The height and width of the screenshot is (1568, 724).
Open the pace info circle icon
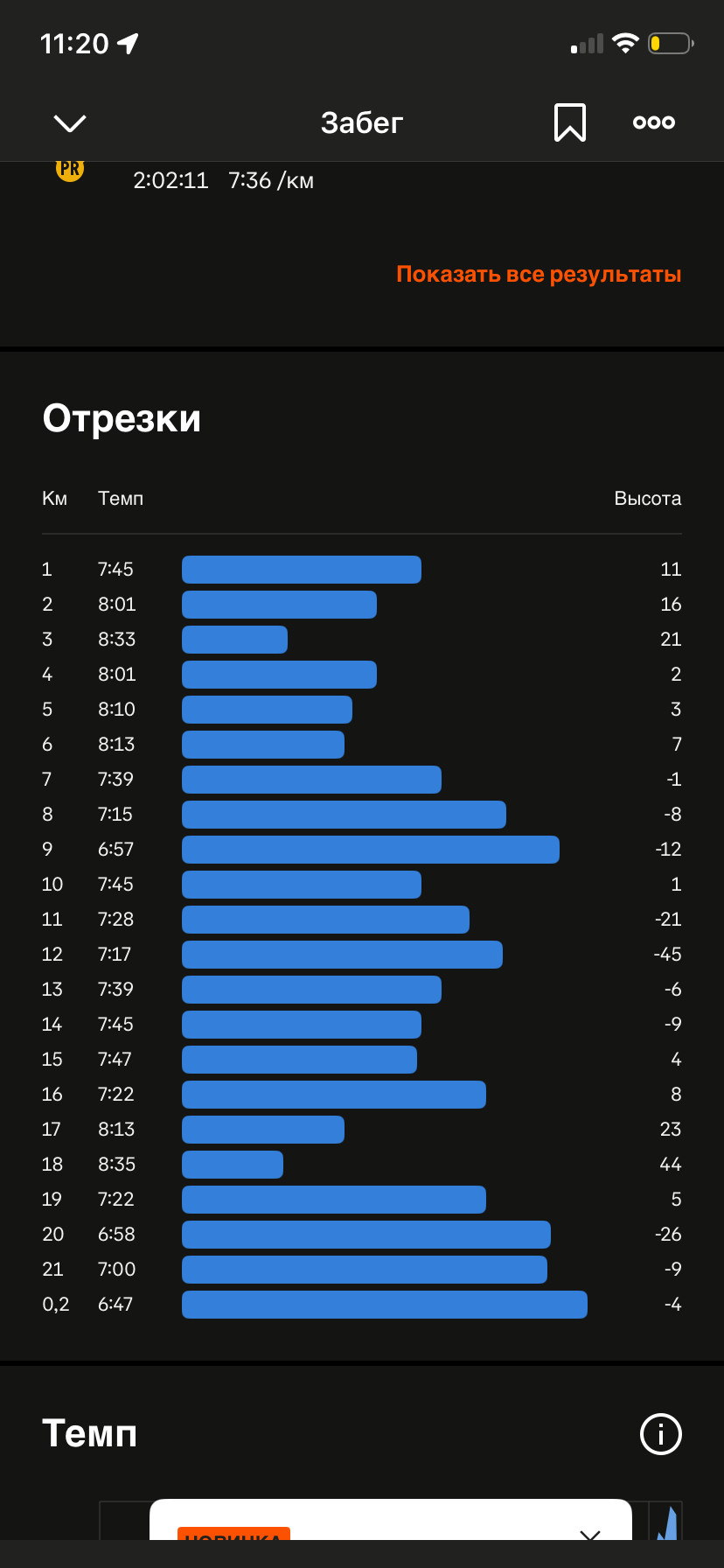[x=661, y=1434]
